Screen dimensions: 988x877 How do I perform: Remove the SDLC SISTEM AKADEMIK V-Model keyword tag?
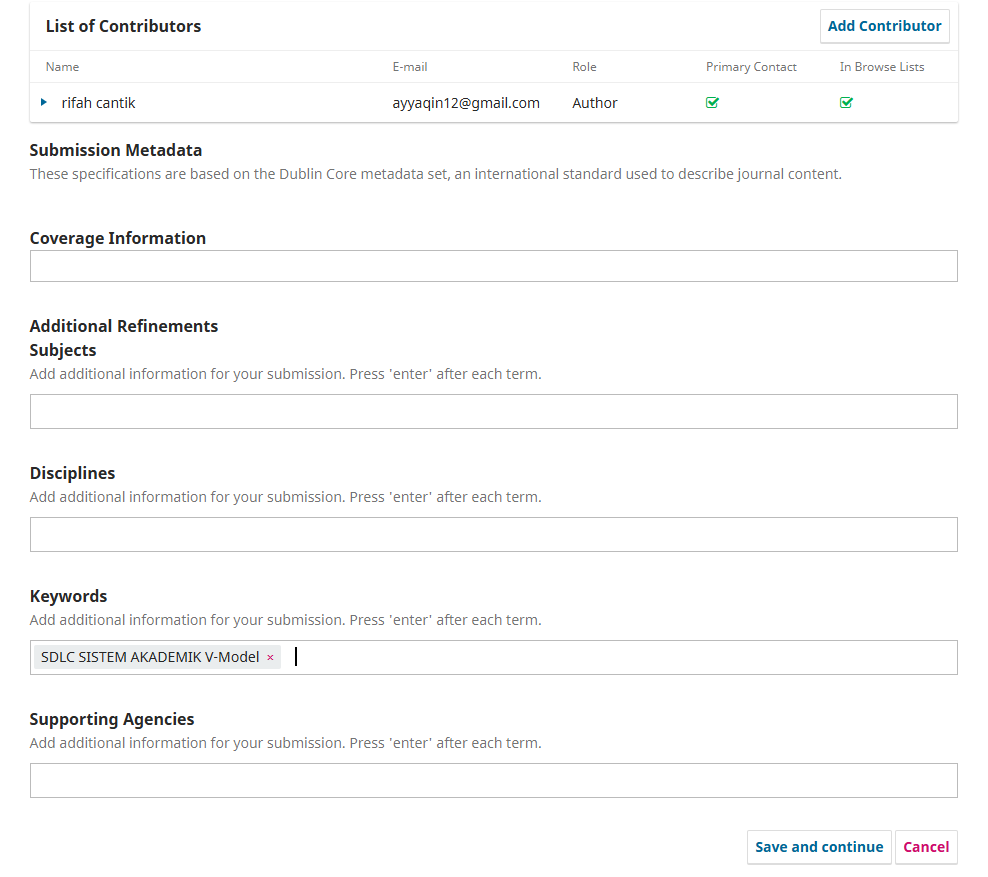click(270, 658)
